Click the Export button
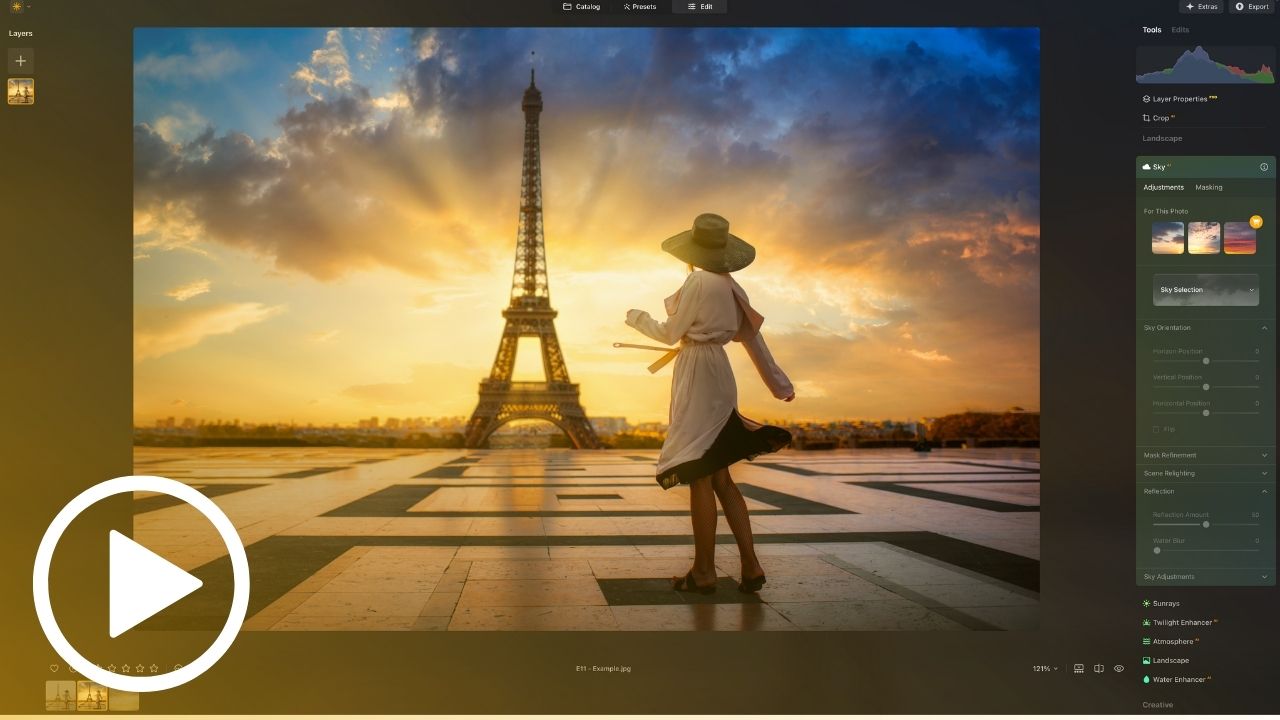Viewport: 1280px width, 720px height. point(1253,7)
